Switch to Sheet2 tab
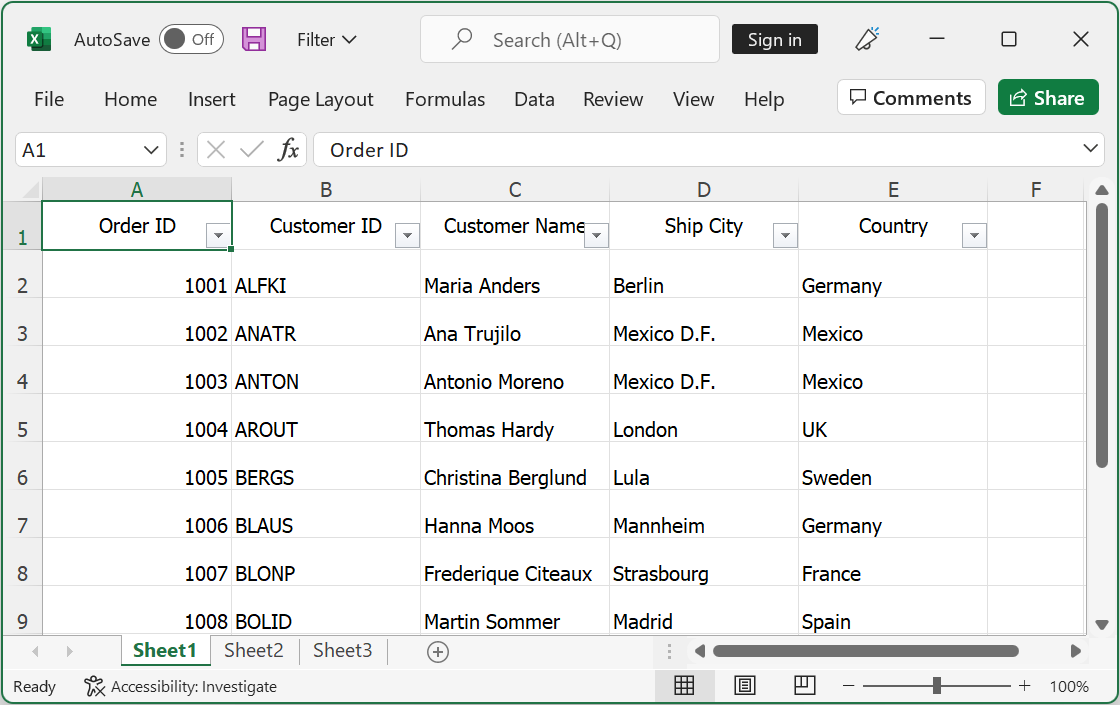 tap(254, 651)
